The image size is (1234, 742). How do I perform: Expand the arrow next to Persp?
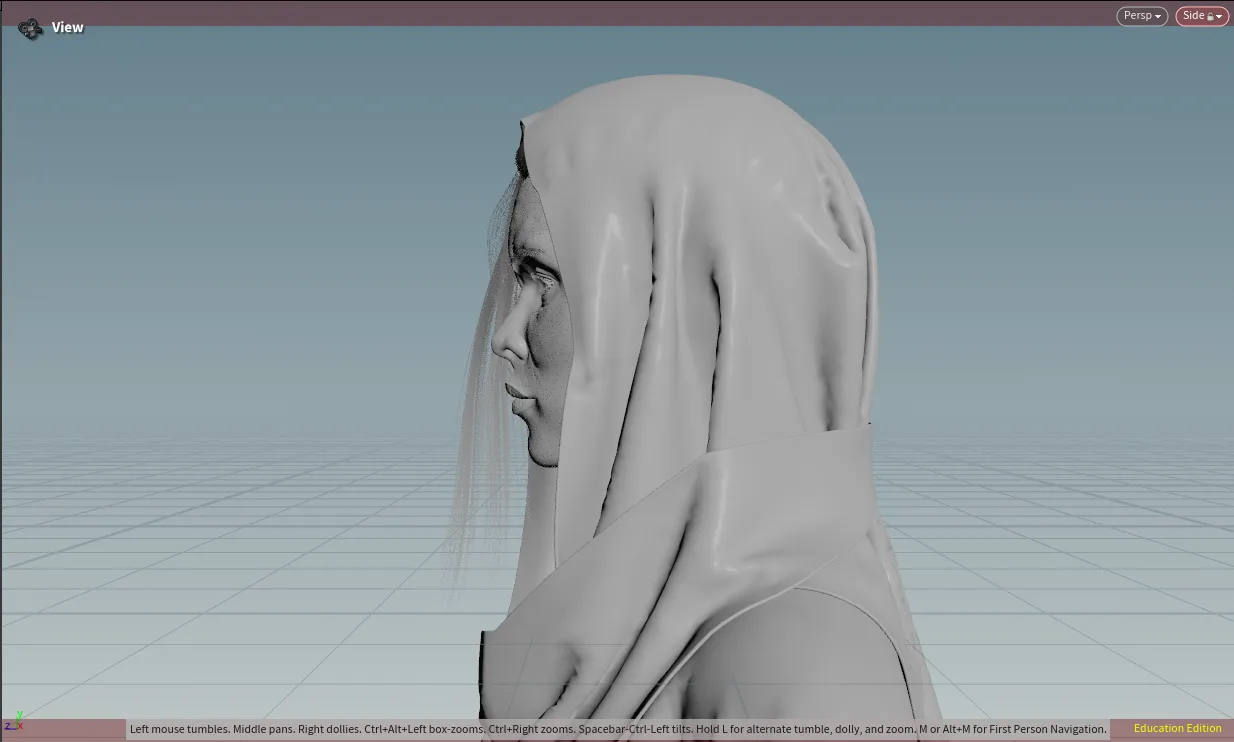pos(1158,17)
